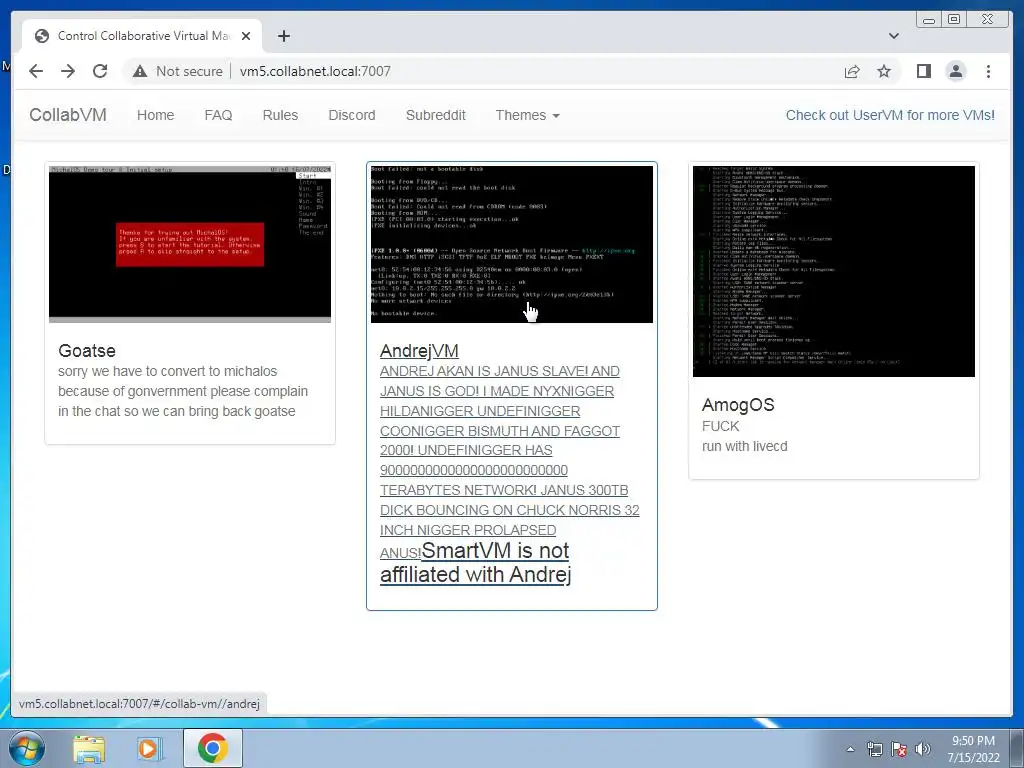1024x768 pixels.
Task: Open the FAQ nav item
Action: tap(218, 115)
